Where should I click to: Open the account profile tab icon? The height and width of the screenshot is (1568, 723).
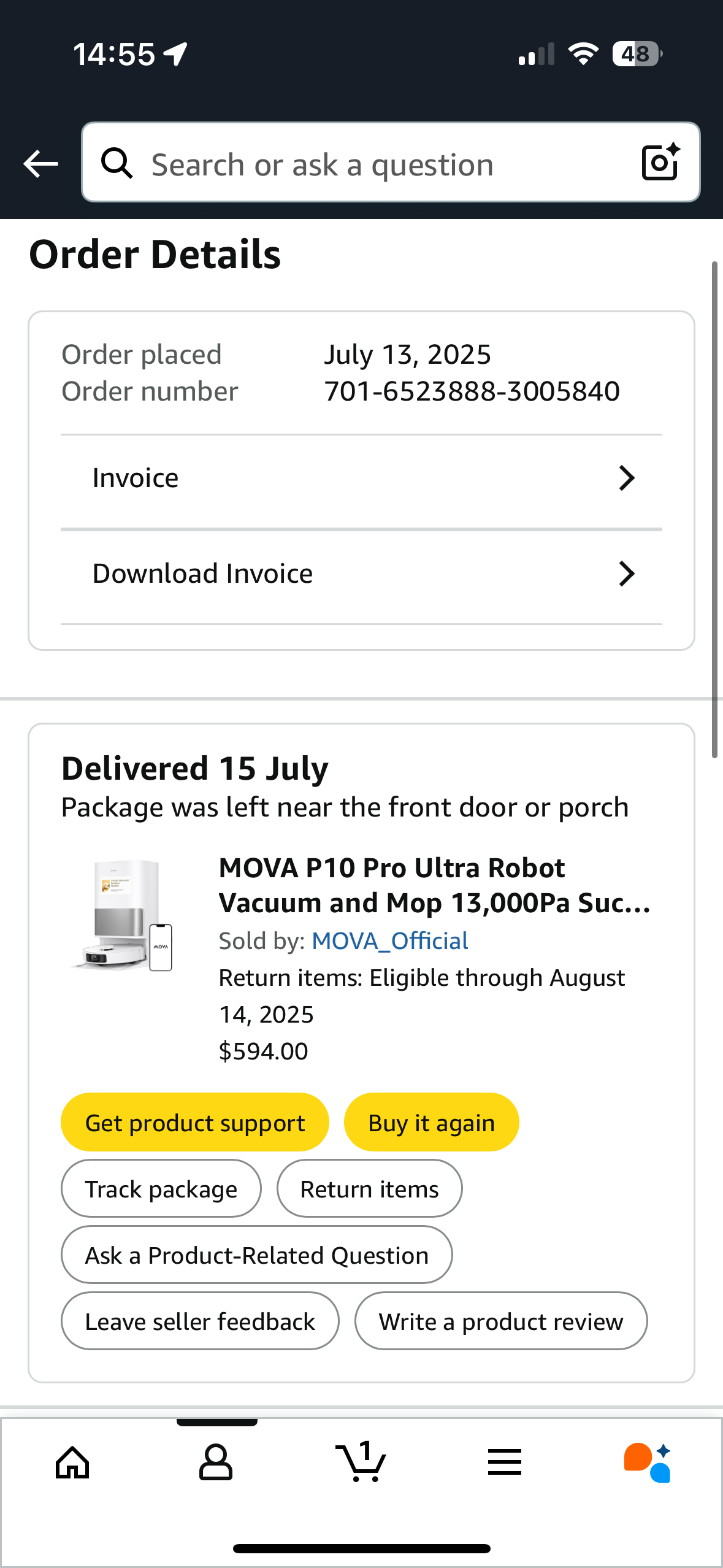coord(216,1462)
